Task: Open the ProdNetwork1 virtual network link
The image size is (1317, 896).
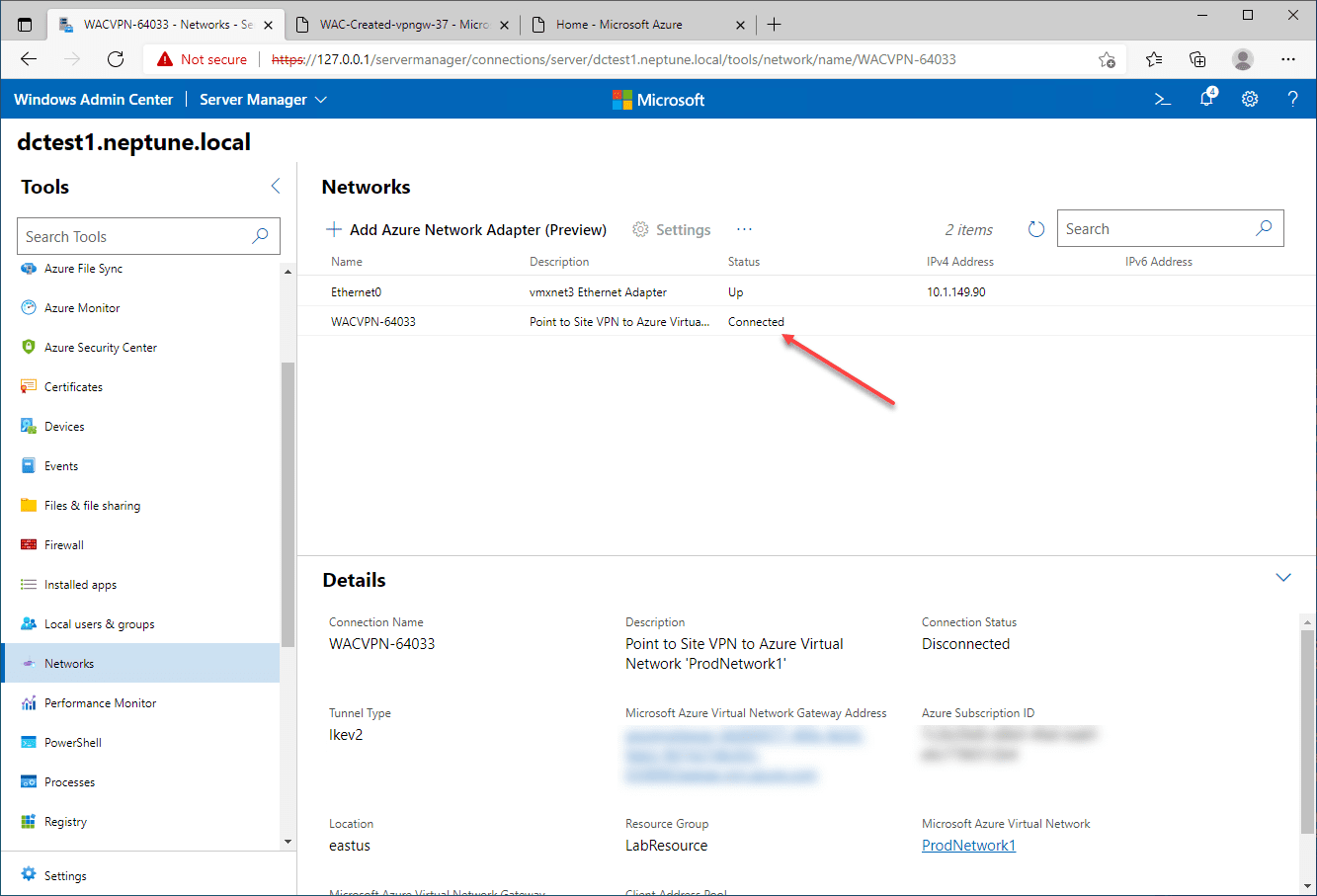Action: [968, 845]
